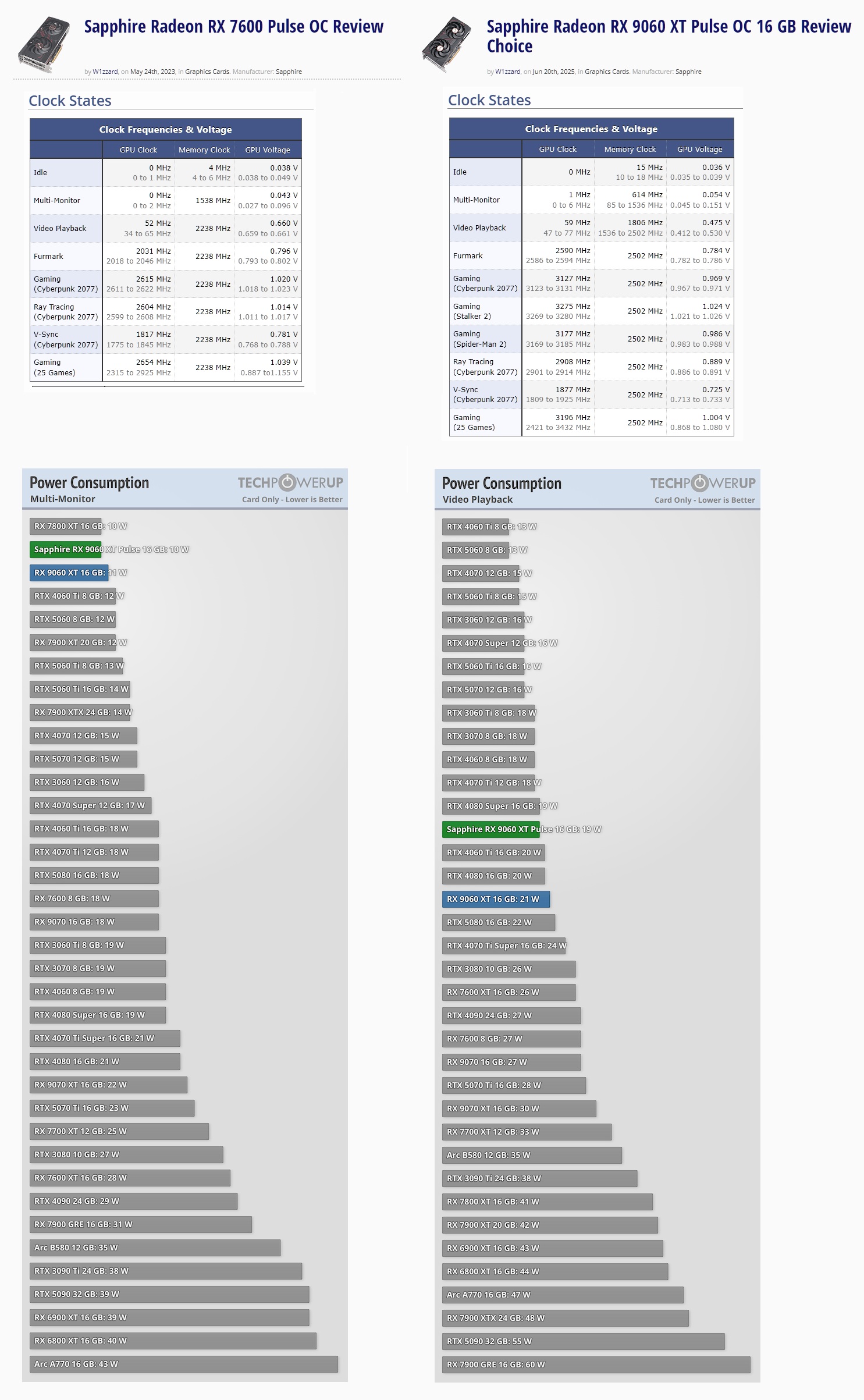Click '1877 MHz' V-Sync clock in RX 9060 XT table

(x=573, y=389)
